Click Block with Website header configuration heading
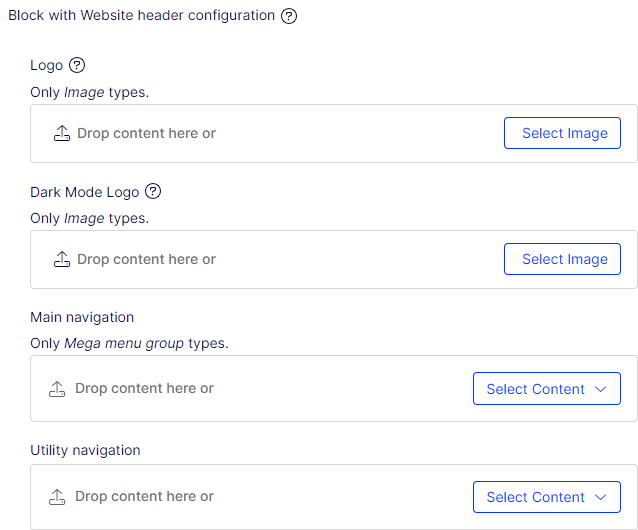638x530 pixels. pyautogui.click(x=142, y=15)
